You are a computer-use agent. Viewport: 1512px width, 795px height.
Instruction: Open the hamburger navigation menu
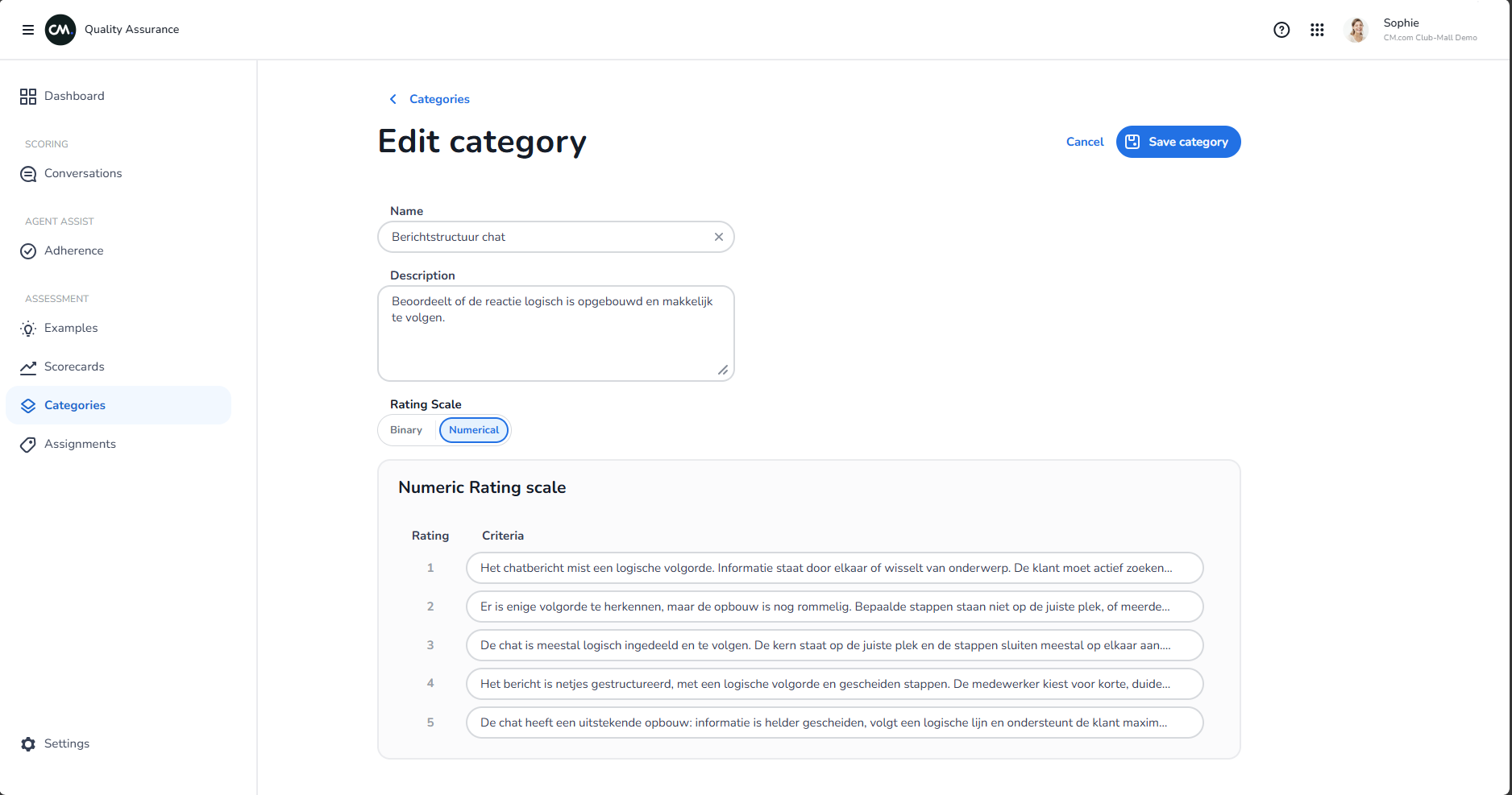click(28, 30)
